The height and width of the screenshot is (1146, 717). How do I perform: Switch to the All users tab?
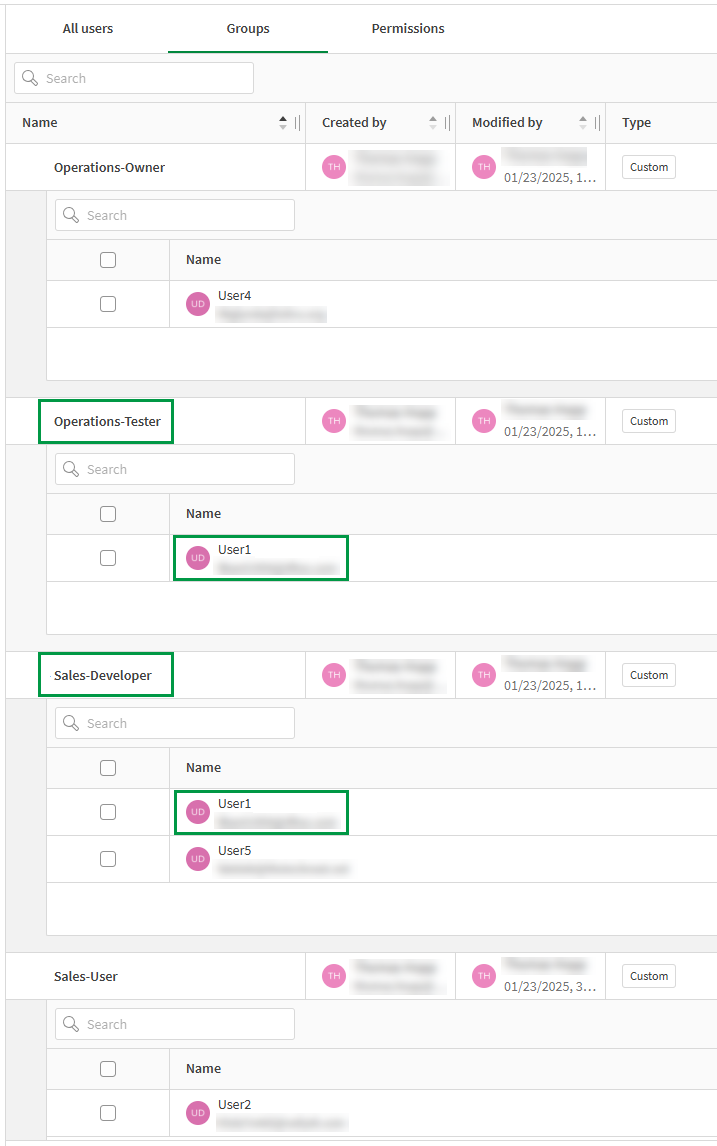[x=87, y=28]
